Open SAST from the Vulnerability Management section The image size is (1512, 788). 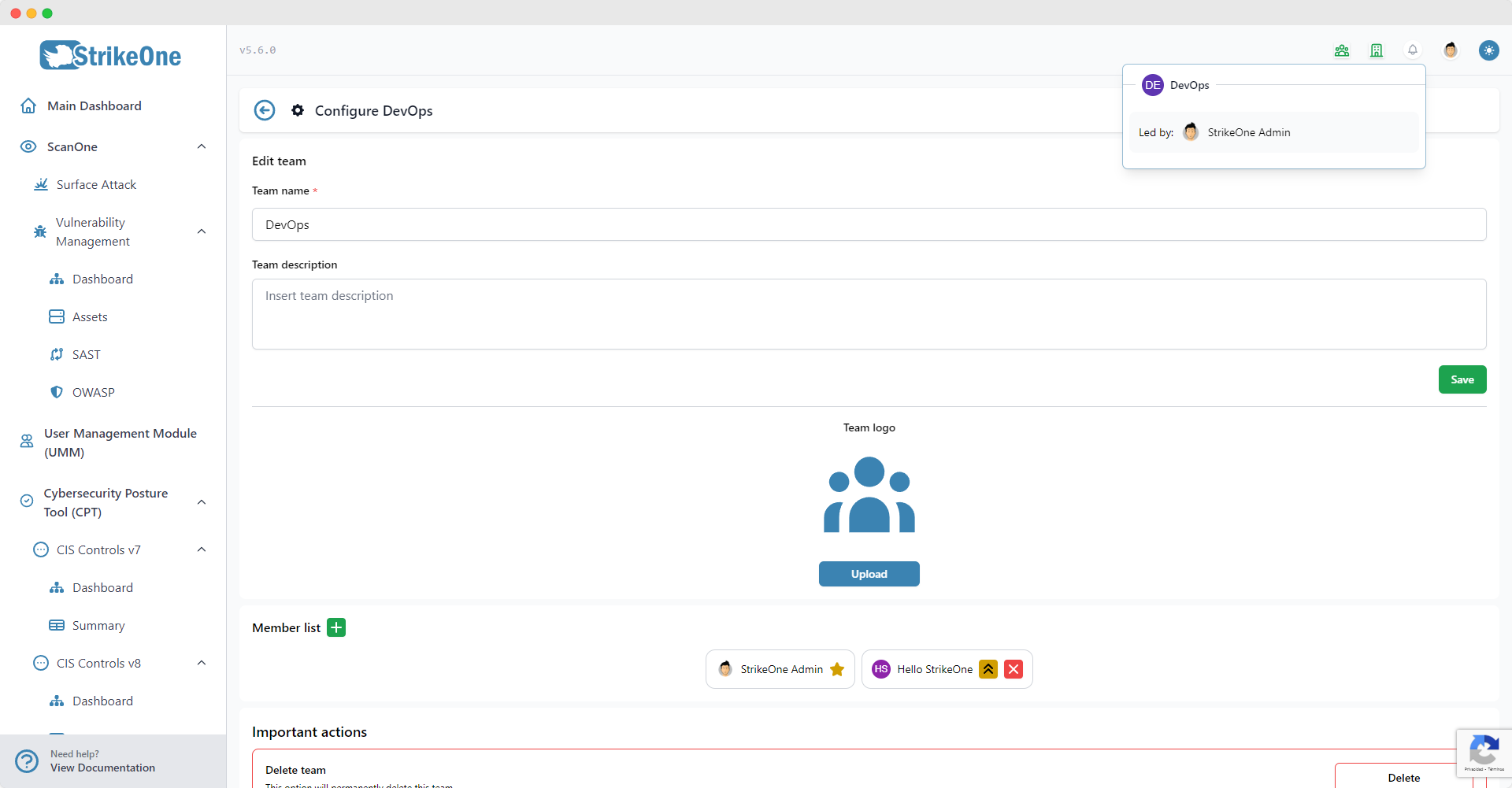click(86, 354)
